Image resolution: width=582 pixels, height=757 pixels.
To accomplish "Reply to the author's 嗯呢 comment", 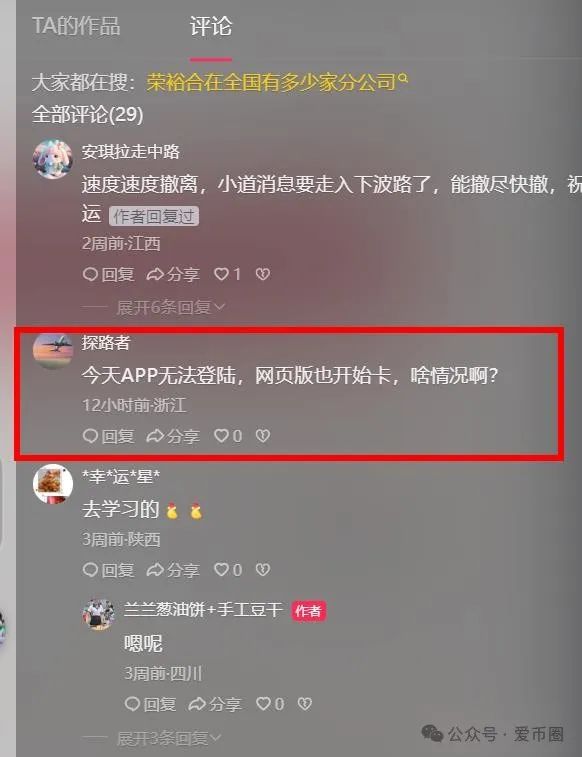I will pyautogui.click(x=150, y=704).
